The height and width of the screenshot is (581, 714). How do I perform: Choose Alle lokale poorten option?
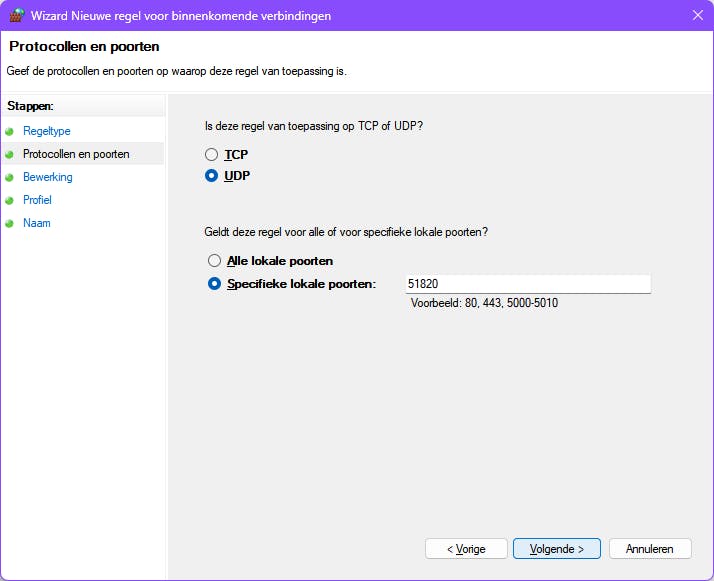coord(213,261)
